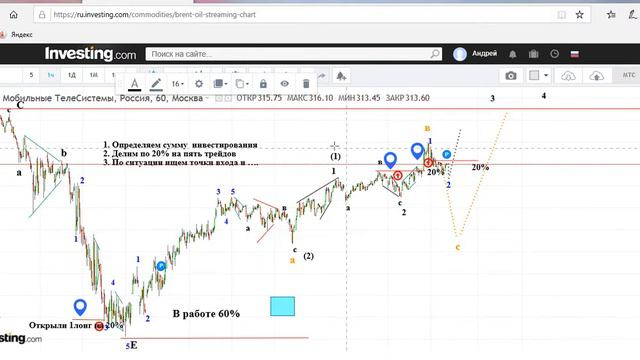This screenshot has height=360, width=640.
Task: Open notifications bell icon
Action: 513,54
